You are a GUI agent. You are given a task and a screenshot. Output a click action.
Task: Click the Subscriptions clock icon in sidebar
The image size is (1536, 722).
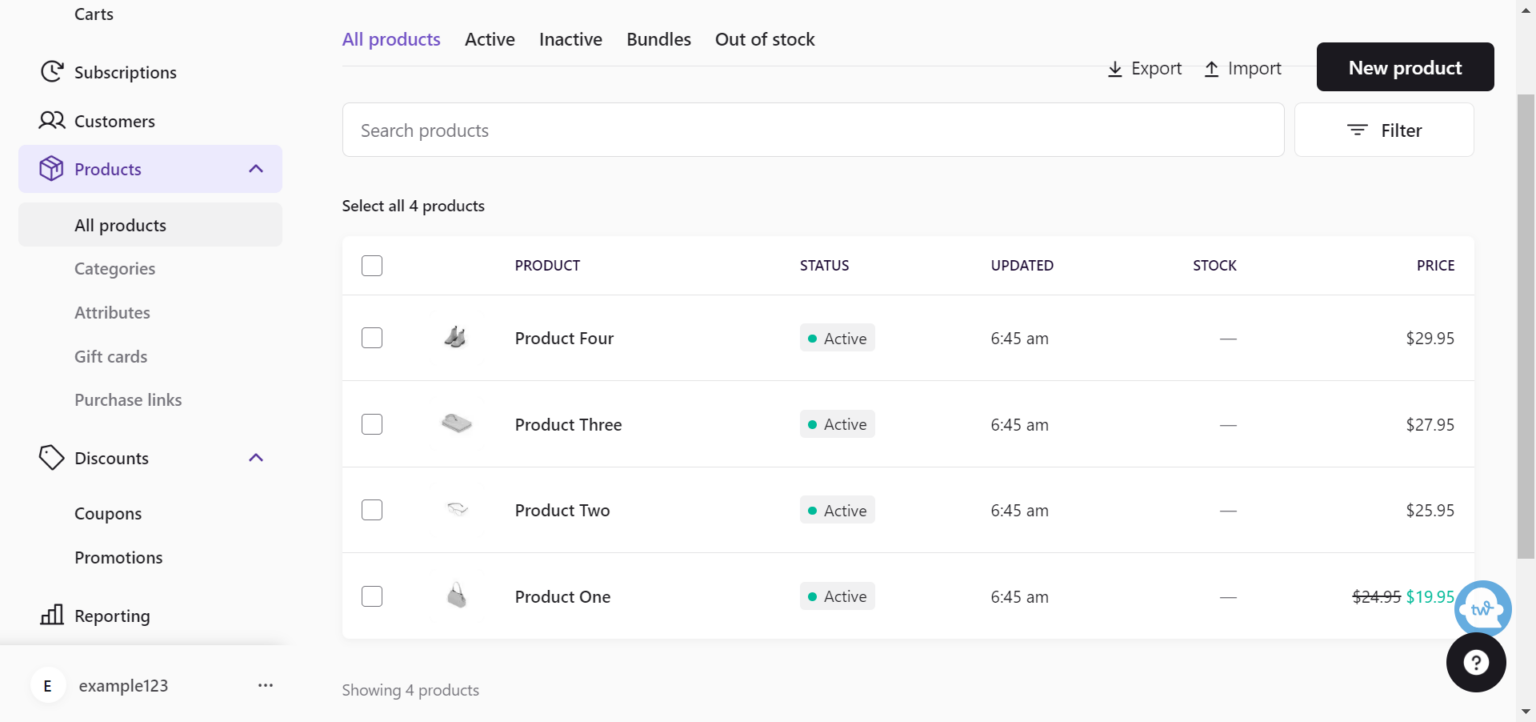point(51,72)
